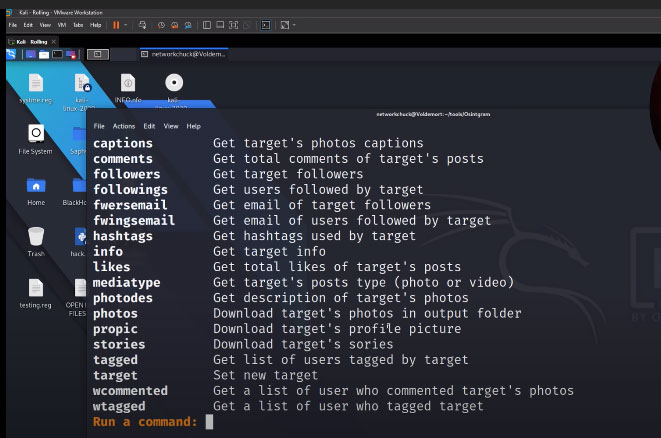Viewport: 661px width, 438px height.
Task: Select the BlackHo folder desktop icon
Action: (77, 191)
